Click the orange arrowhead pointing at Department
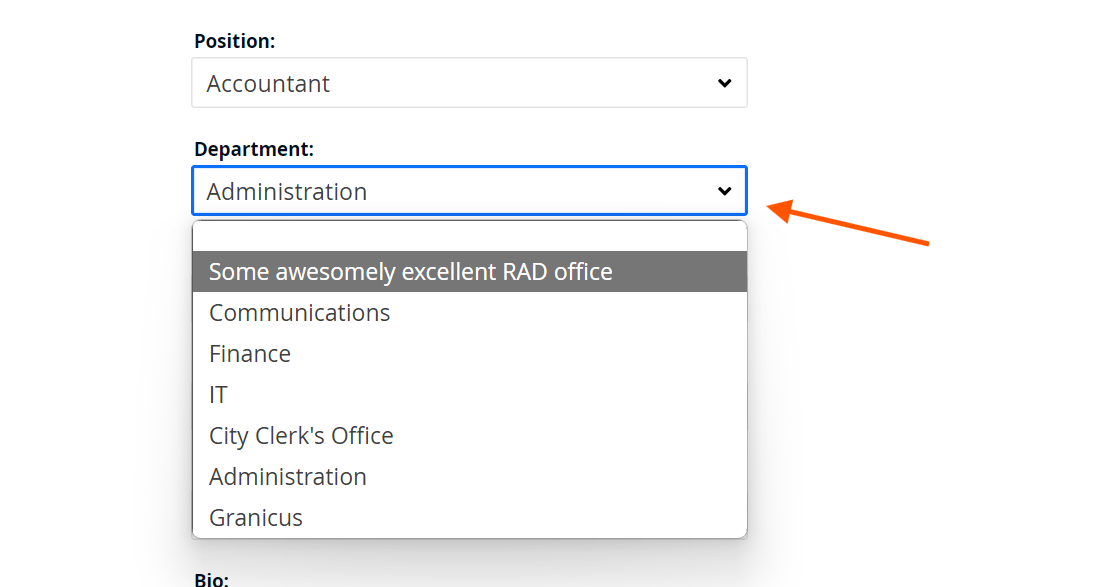 779,211
